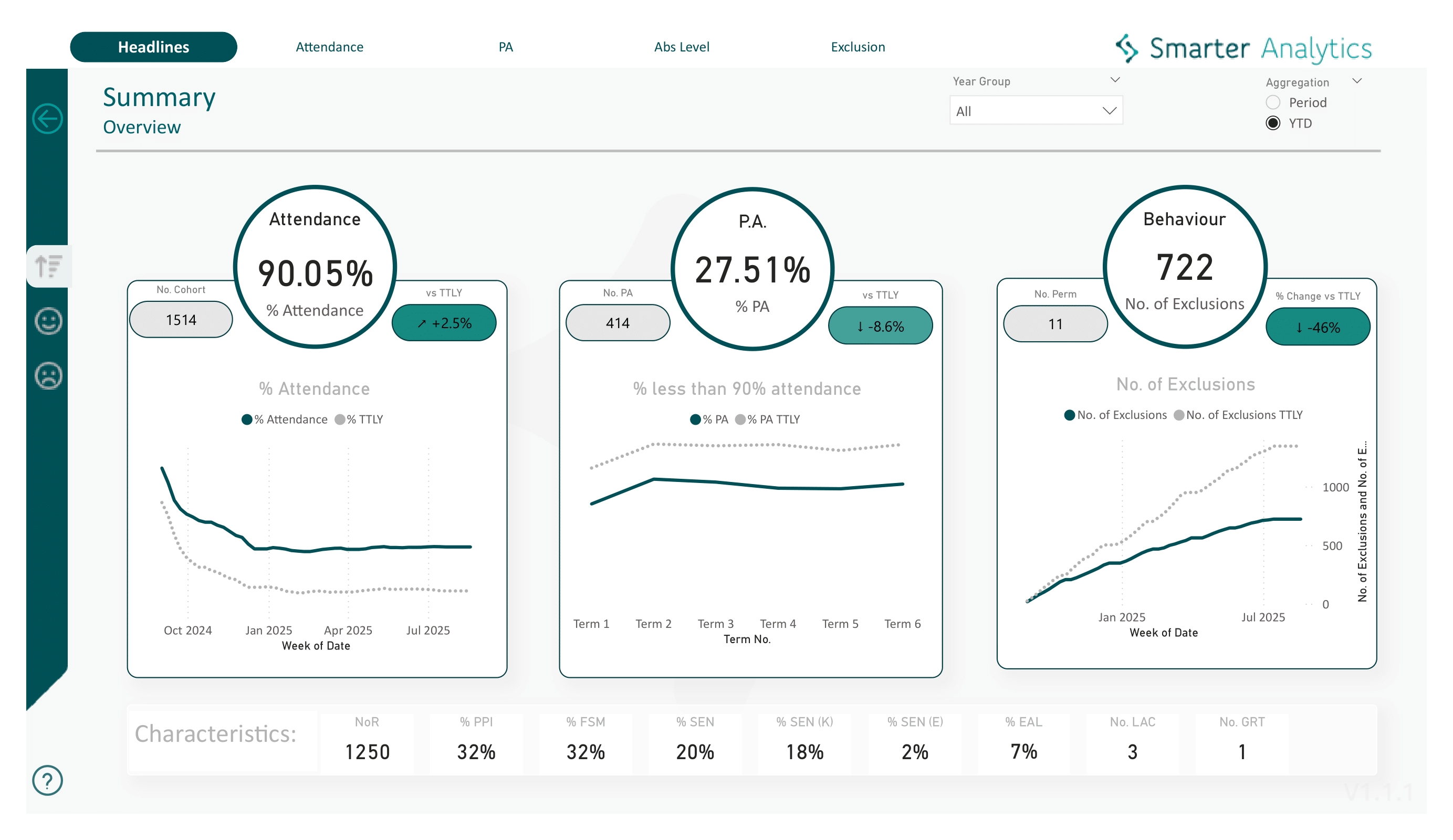Screen dimensions: 1453x840
Task: Collapse the Year Group header chevron
Action: (1115, 80)
